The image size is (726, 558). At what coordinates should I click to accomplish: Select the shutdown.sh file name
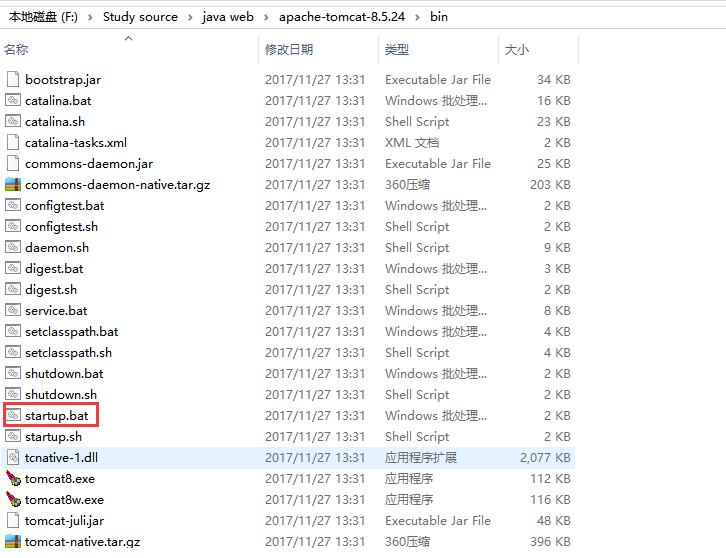pos(61,395)
